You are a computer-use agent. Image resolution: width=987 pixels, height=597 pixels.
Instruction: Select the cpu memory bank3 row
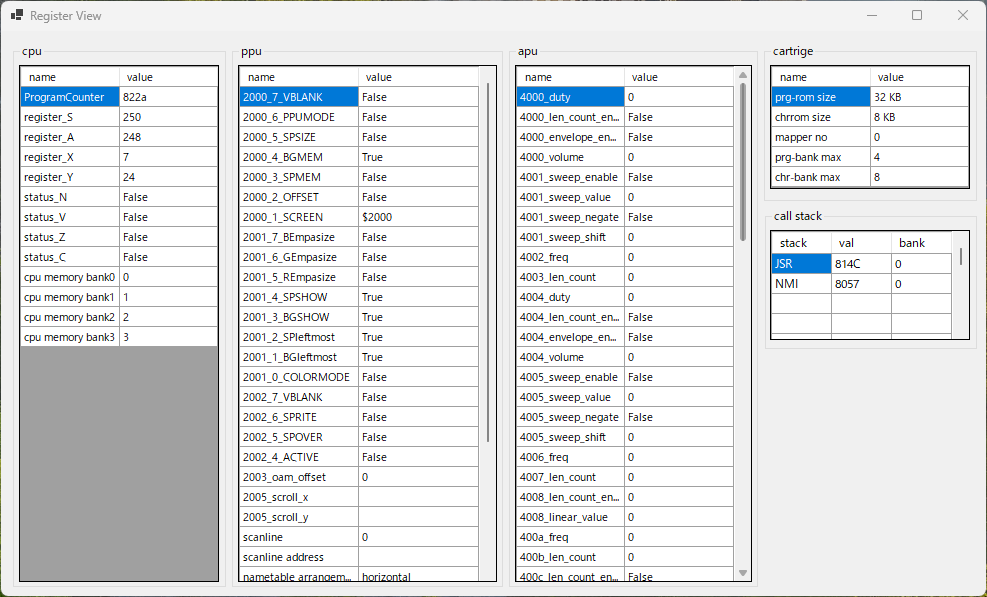[x=69, y=337]
